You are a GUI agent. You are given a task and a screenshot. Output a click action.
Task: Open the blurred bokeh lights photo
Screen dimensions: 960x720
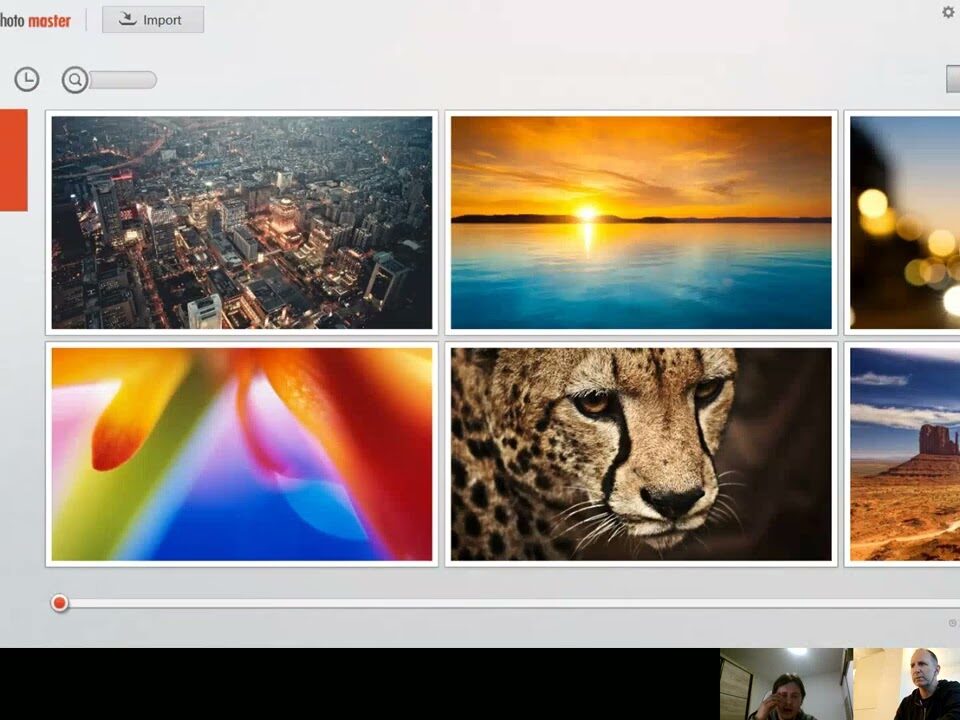(x=904, y=222)
